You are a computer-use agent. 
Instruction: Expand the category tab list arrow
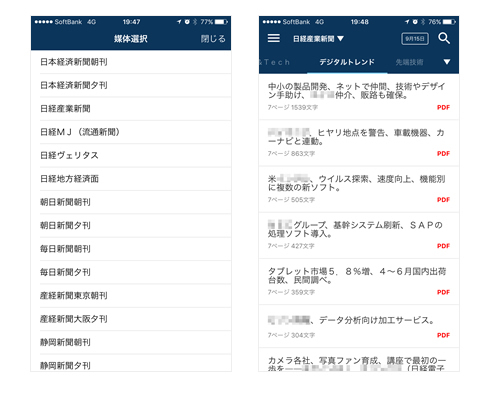[x=447, y=62]
